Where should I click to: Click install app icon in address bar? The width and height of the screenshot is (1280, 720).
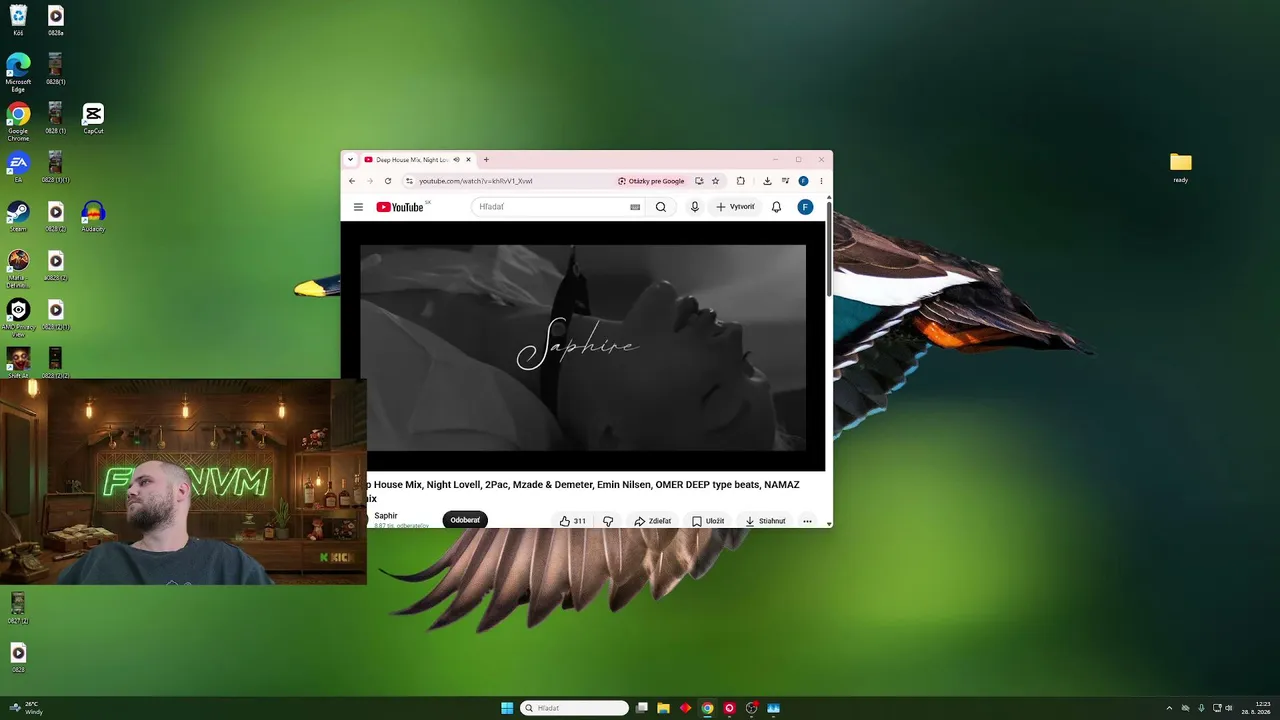tap(699, 181)
